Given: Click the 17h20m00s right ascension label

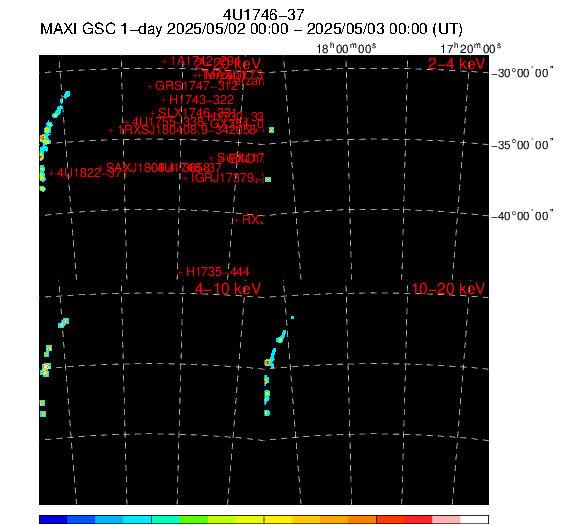Looking at the screenshot, I should [x=470, y=48].
